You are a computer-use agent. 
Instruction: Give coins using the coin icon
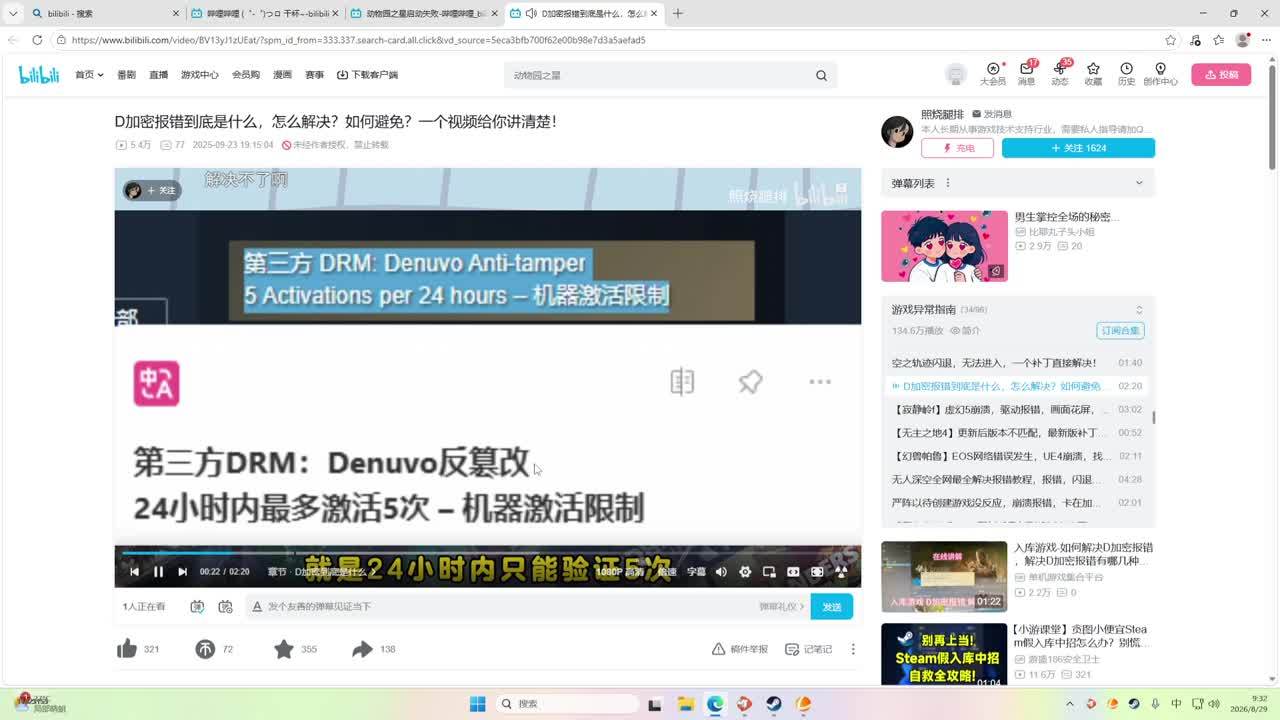coord(205,649)
